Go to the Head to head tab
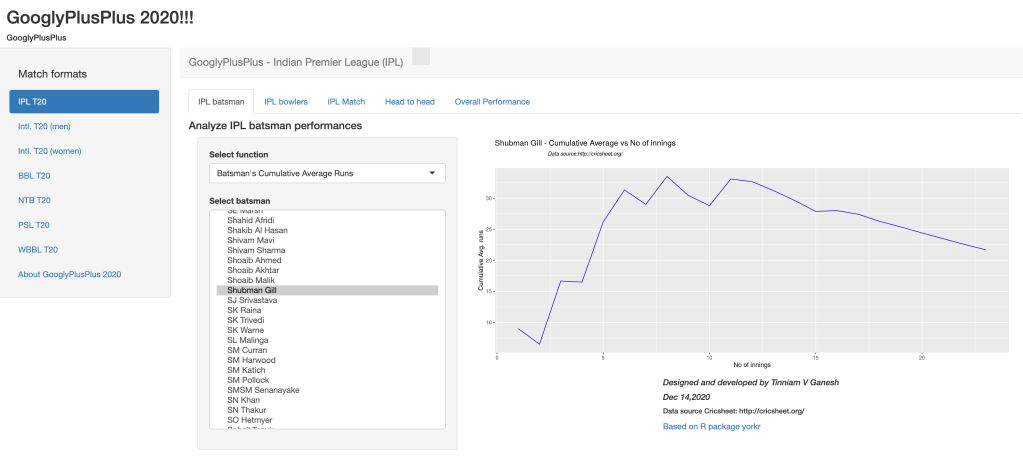The width and height of the screenshot is (1023, 461). (410, 102)
